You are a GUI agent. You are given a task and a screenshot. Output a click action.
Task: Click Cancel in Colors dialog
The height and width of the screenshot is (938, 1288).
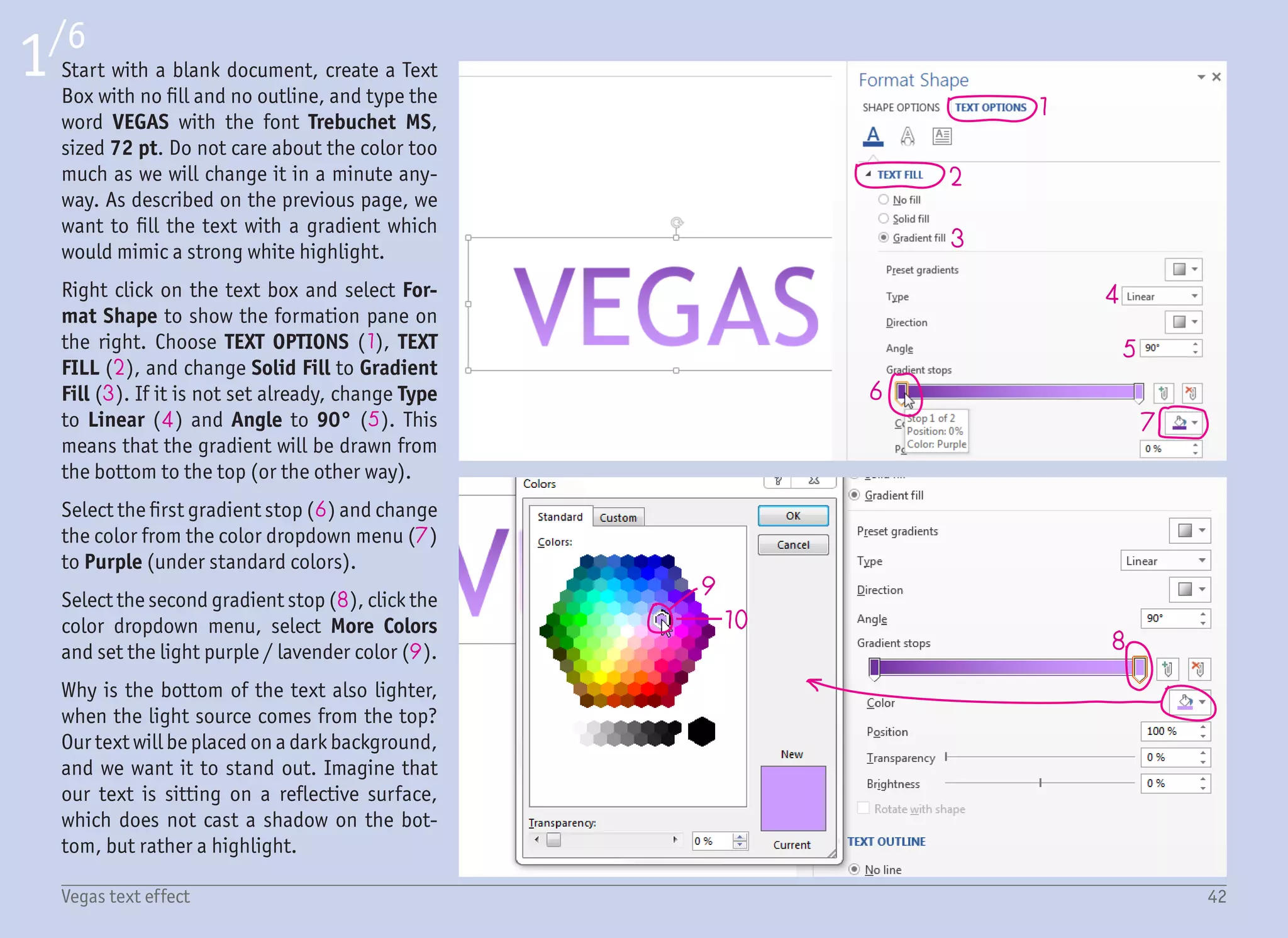pos(793,544)
